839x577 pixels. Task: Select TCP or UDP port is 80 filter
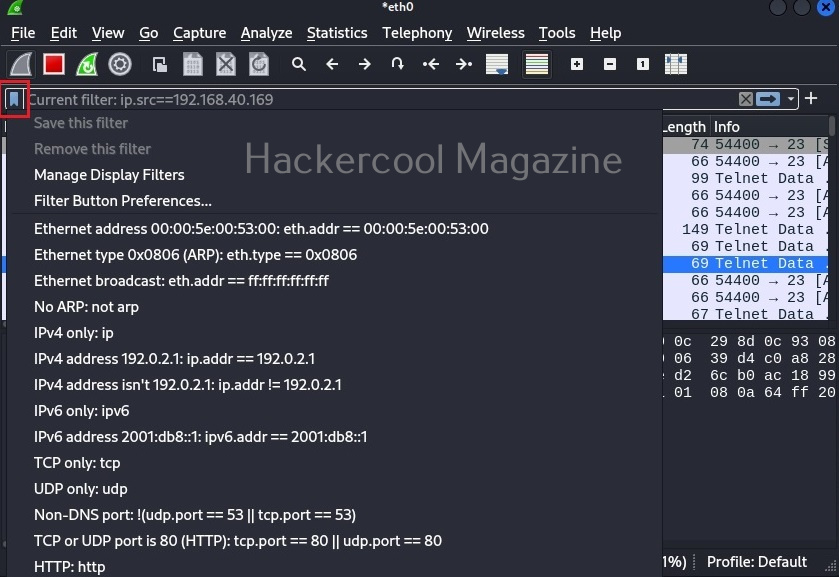[336, 541]
